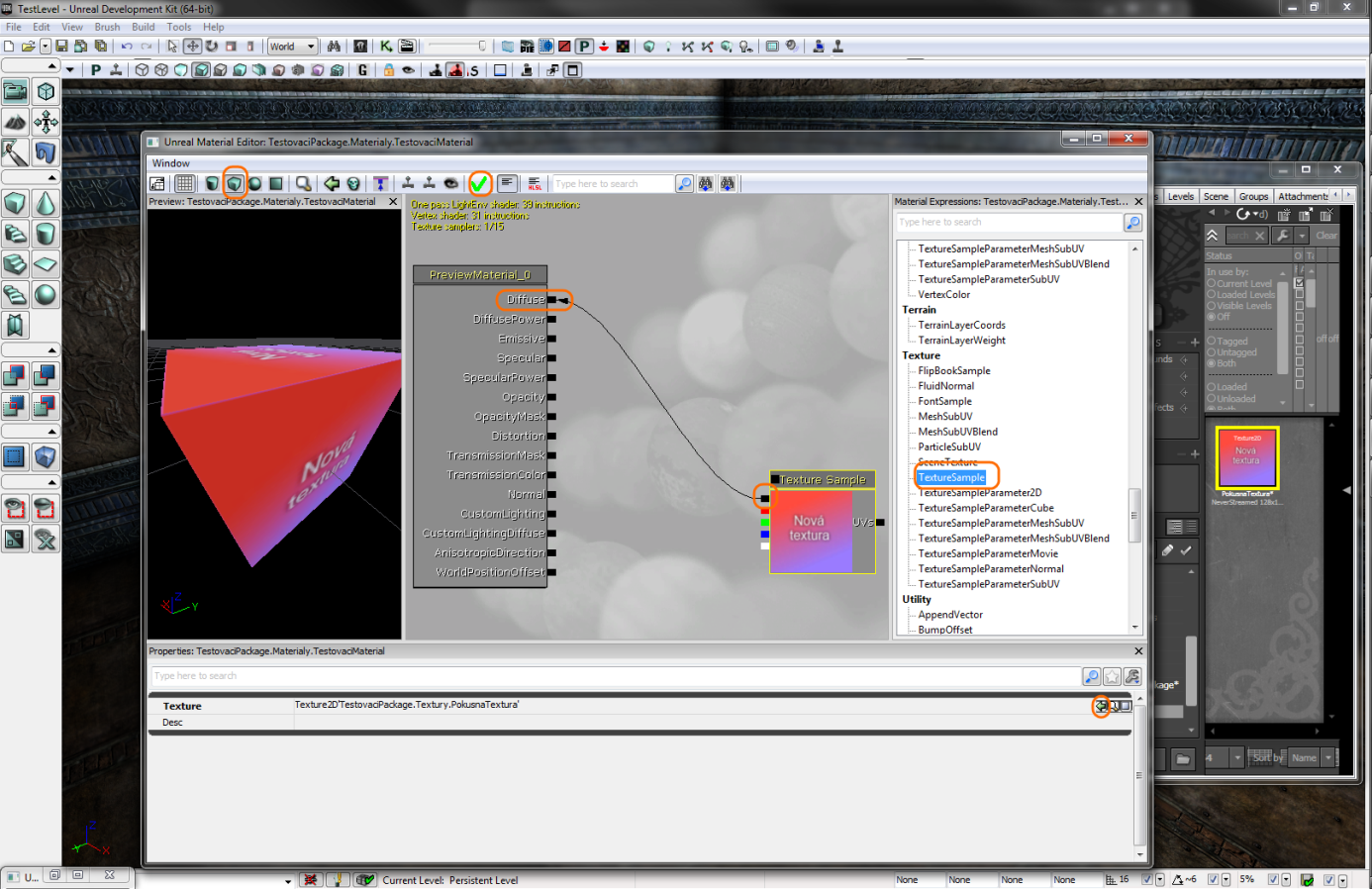Click CSG Subtract icon in toolbox
This screenshot has width=1372, height=889.
(x=46, y=376)
